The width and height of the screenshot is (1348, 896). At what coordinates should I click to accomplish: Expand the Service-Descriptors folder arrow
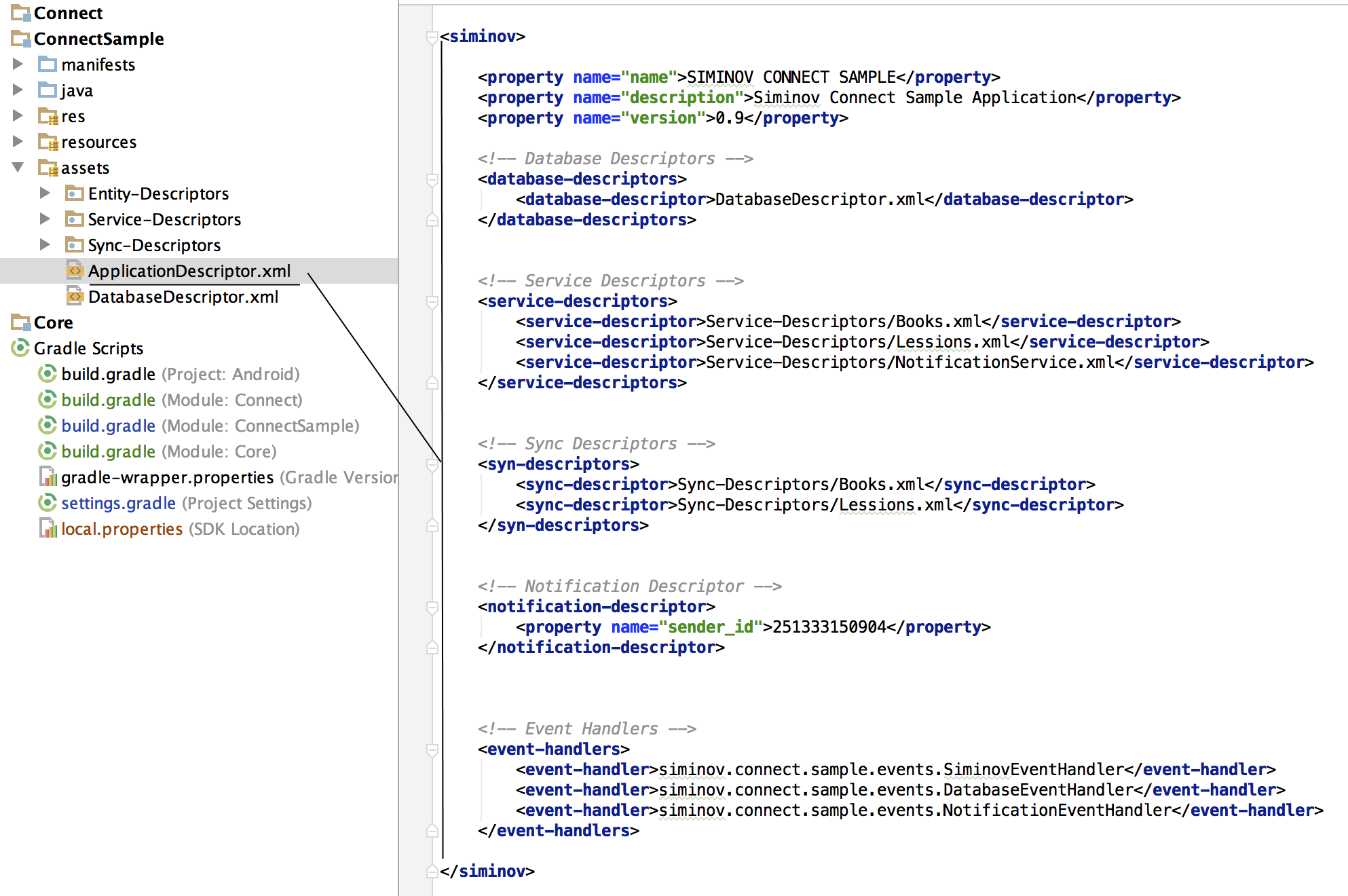point(45,219)
